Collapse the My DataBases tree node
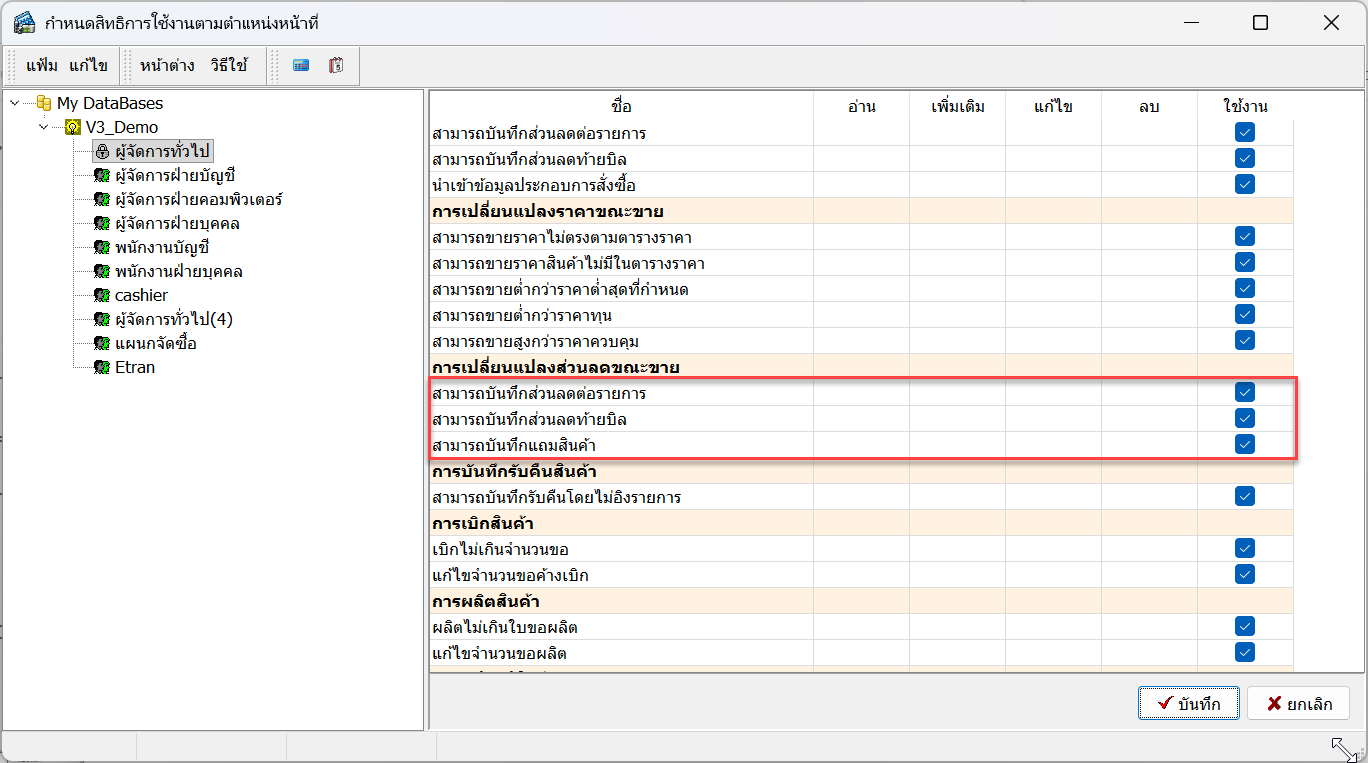This screenshot has height=763, width=1368. [x=14, y=103]
